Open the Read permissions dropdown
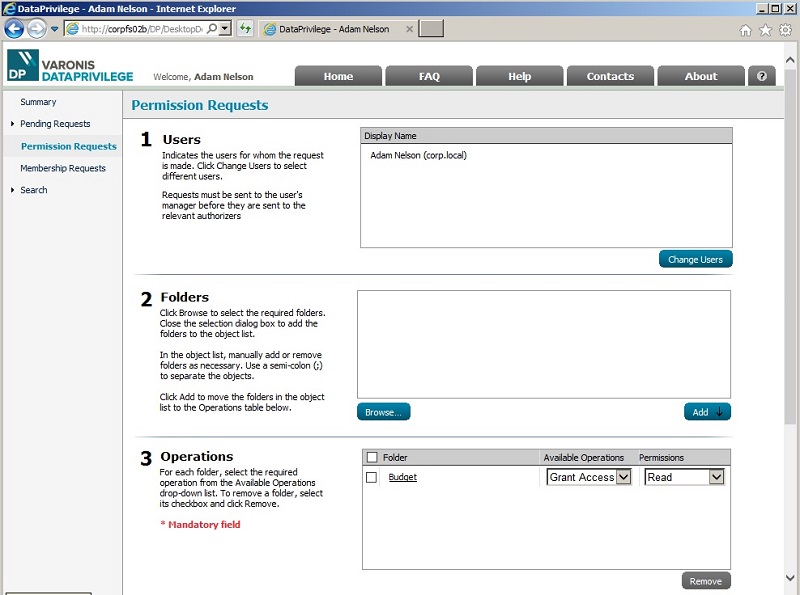The width and height of the screenshot is (800, 595). coord(684,477)
